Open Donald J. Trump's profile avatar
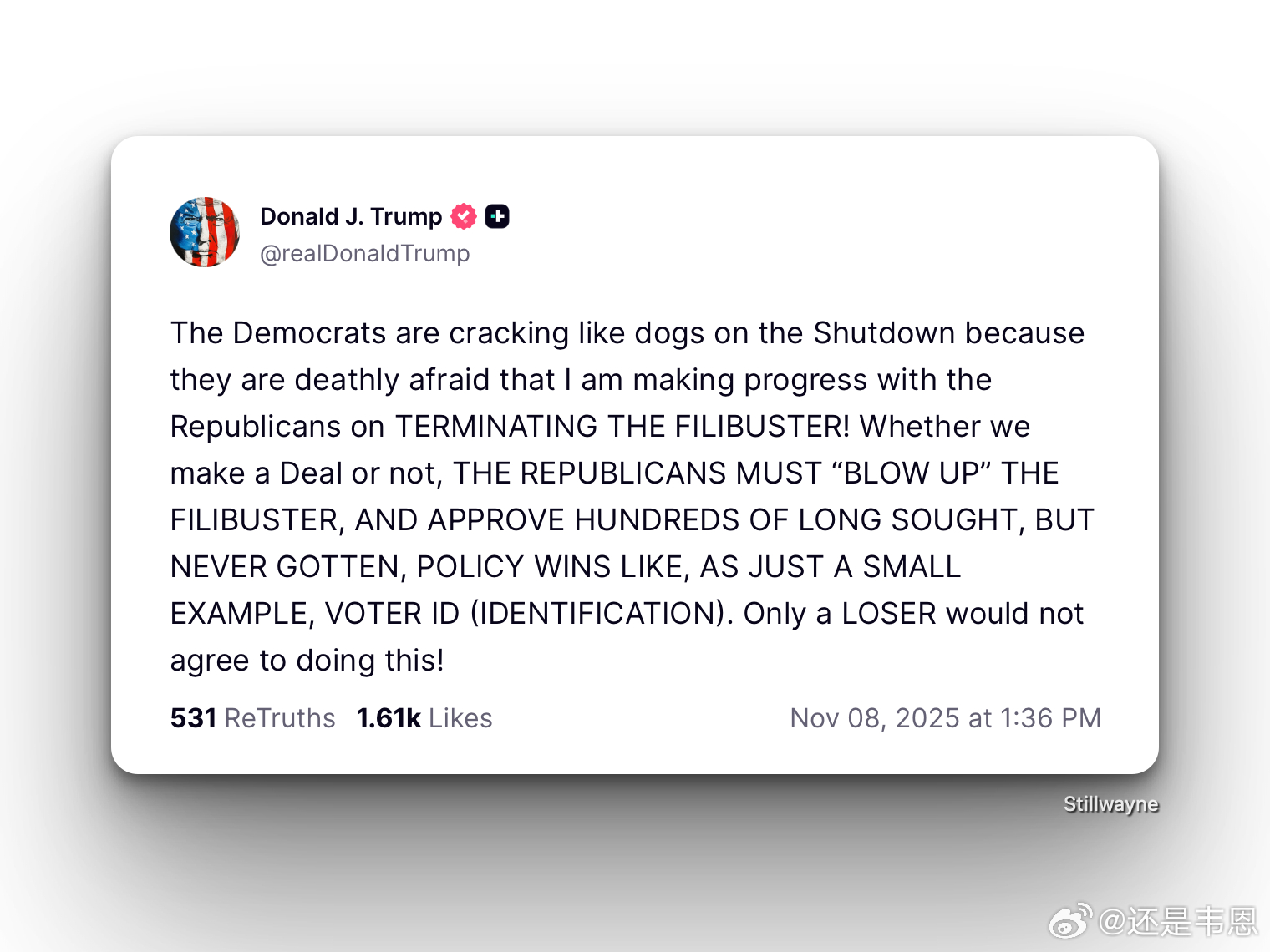This screenshot has height=952, width=1270. [x=205, y=232]
